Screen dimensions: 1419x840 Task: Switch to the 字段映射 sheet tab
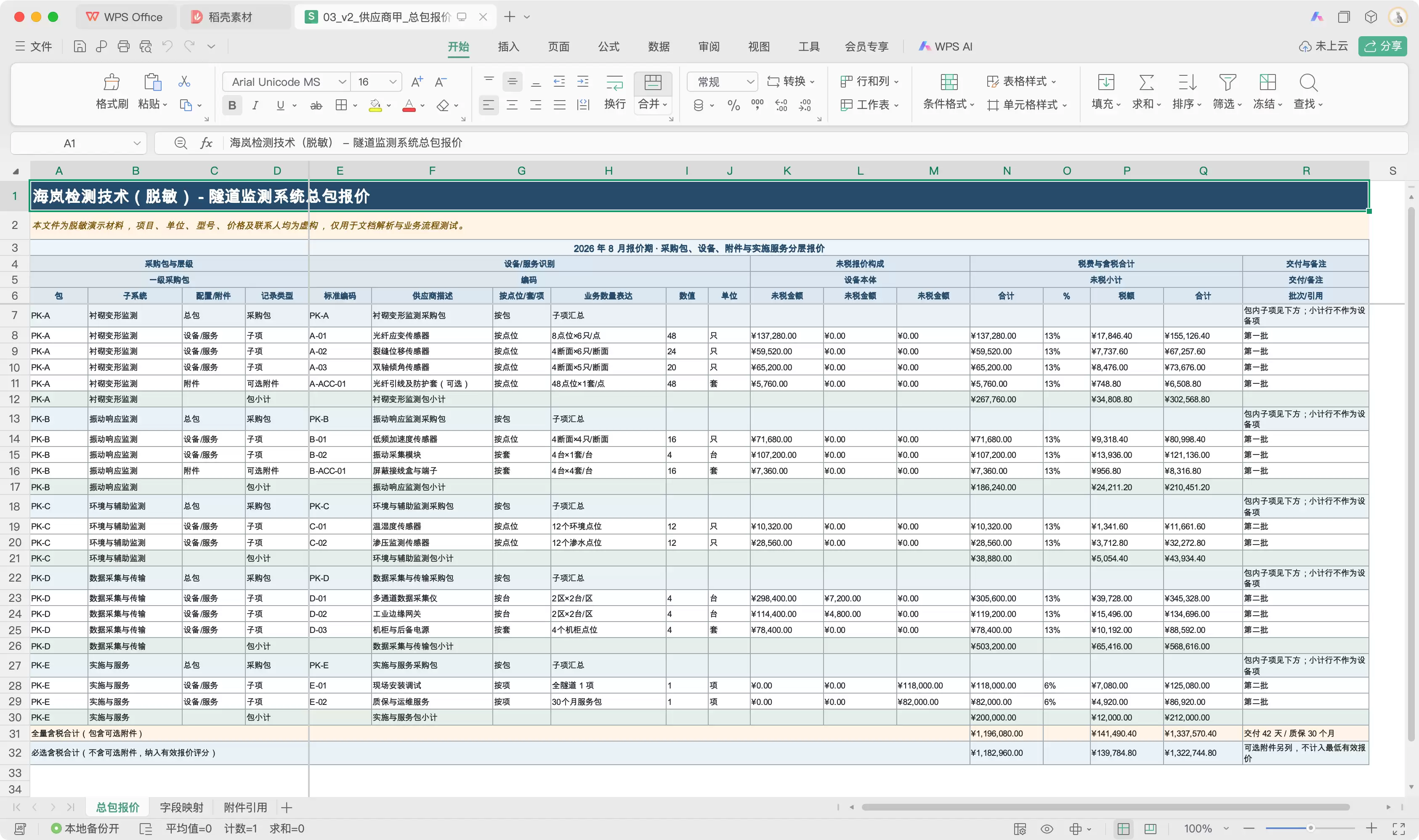tap(181, 807)
